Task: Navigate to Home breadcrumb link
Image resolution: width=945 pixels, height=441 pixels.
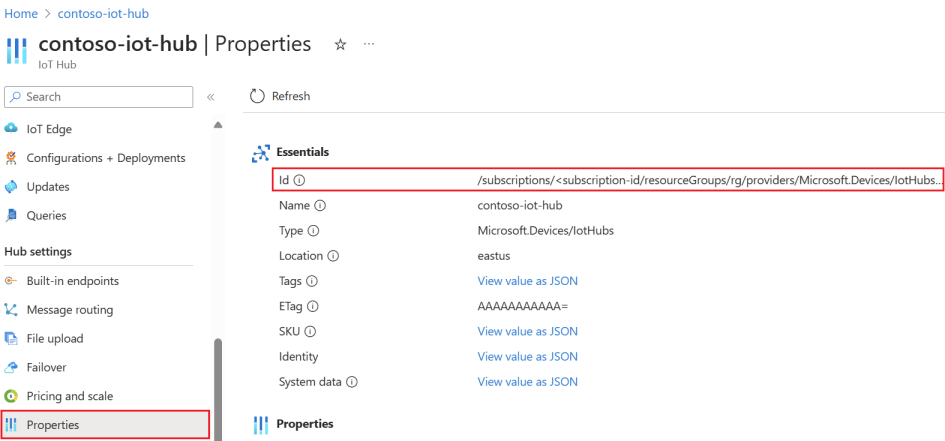Action: coord(21,12)
